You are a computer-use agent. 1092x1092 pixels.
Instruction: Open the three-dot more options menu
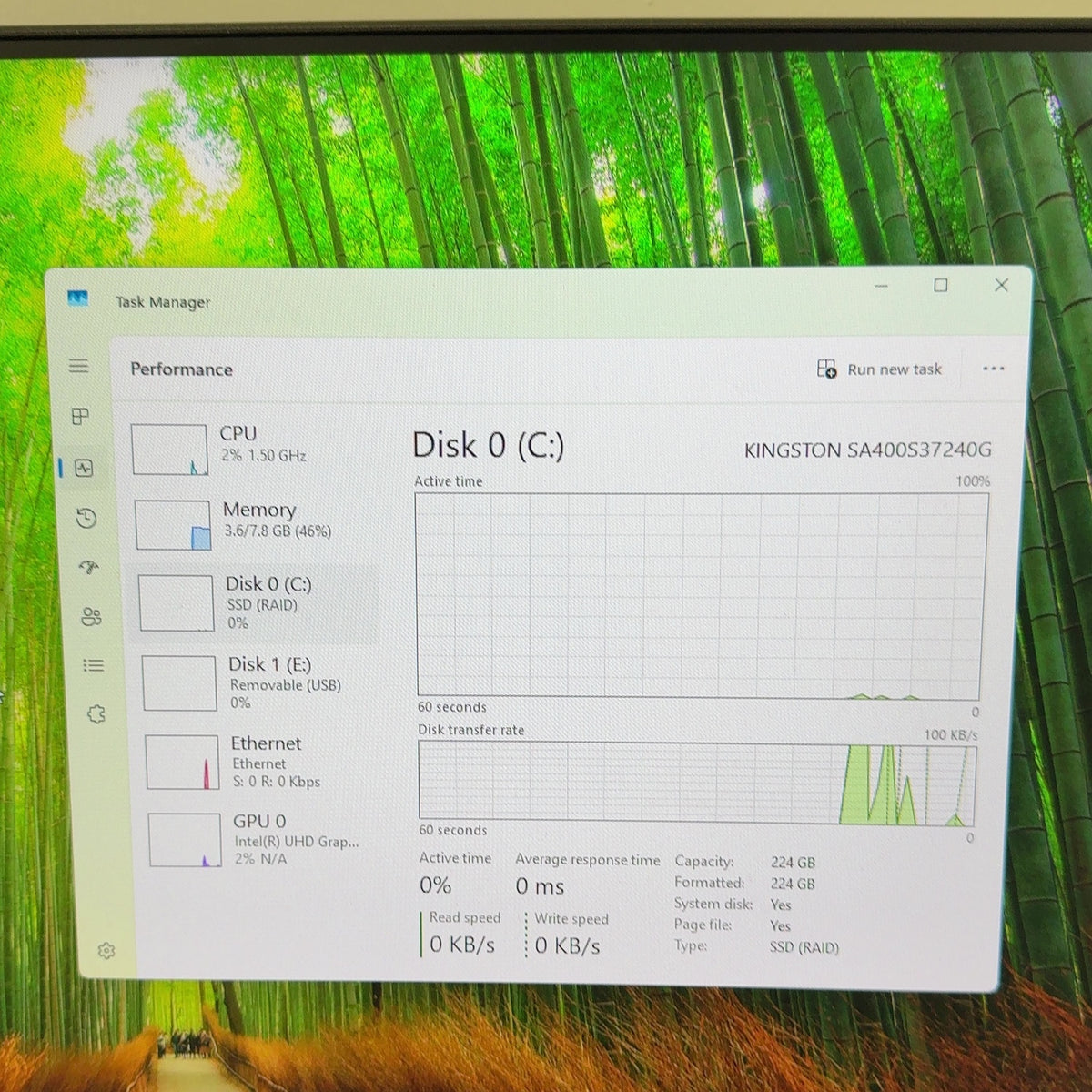pyautogui.click(x=994, y=369)
